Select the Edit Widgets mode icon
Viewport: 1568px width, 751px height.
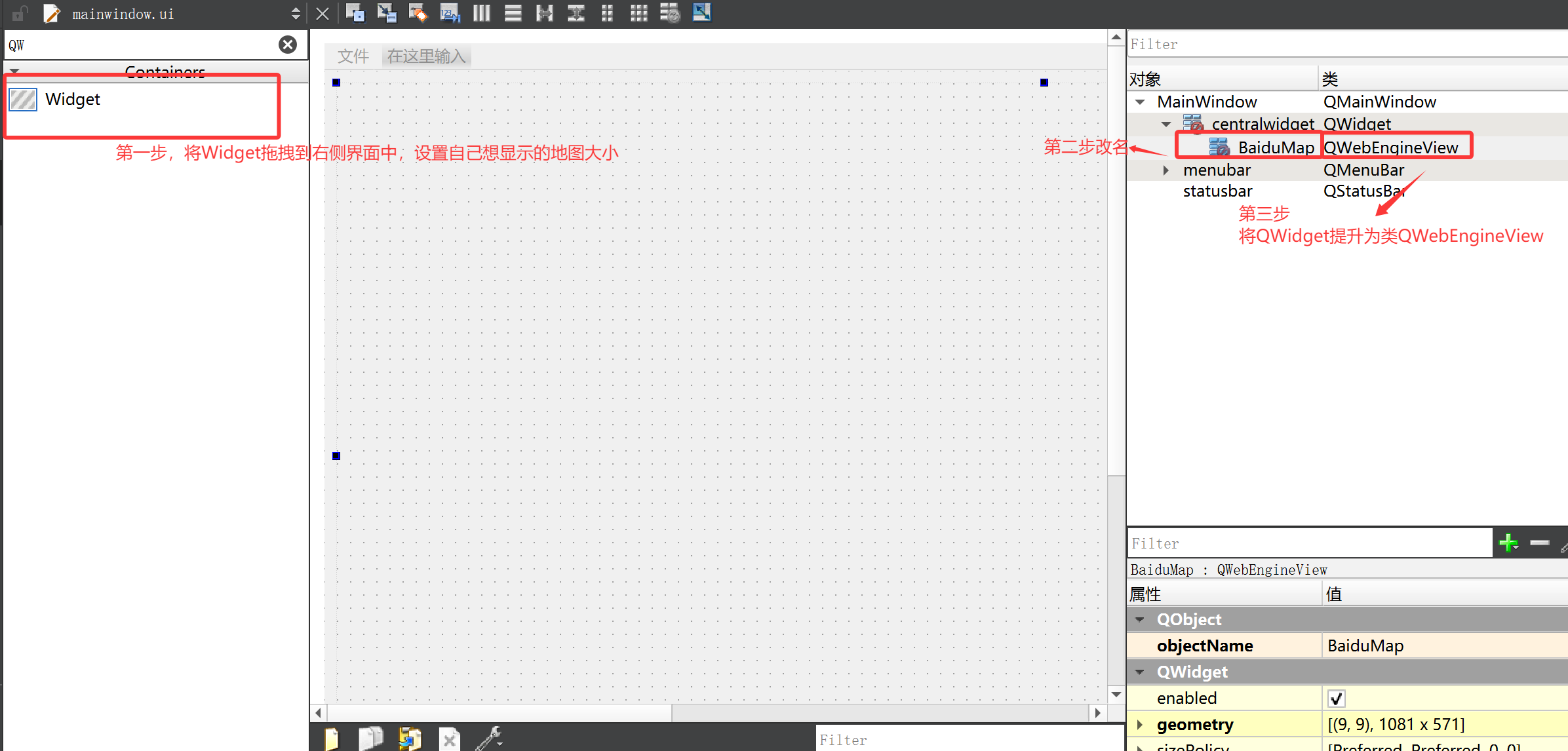tap(355, 12)
